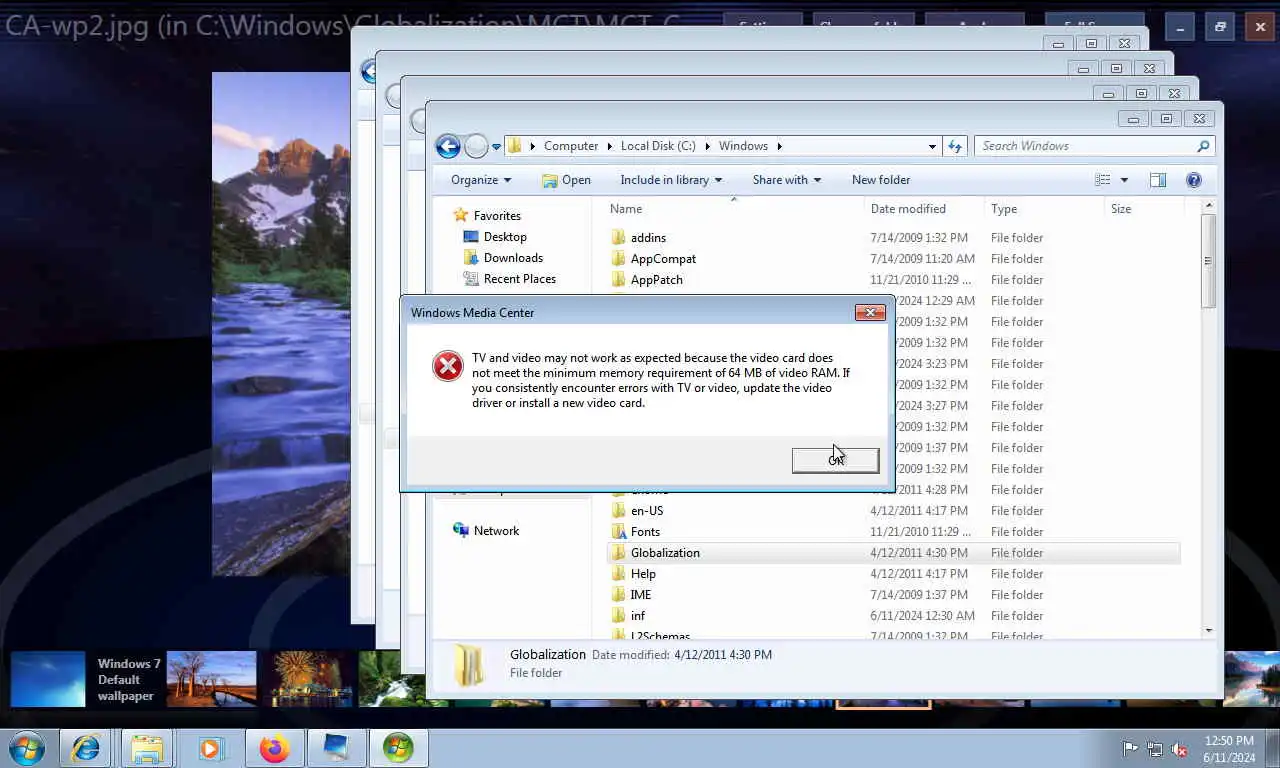Image resolution: width=1280 pixels, height=768 pixels.
Task: Open the view options dropdown arrow
Action: click(1124, 180)
